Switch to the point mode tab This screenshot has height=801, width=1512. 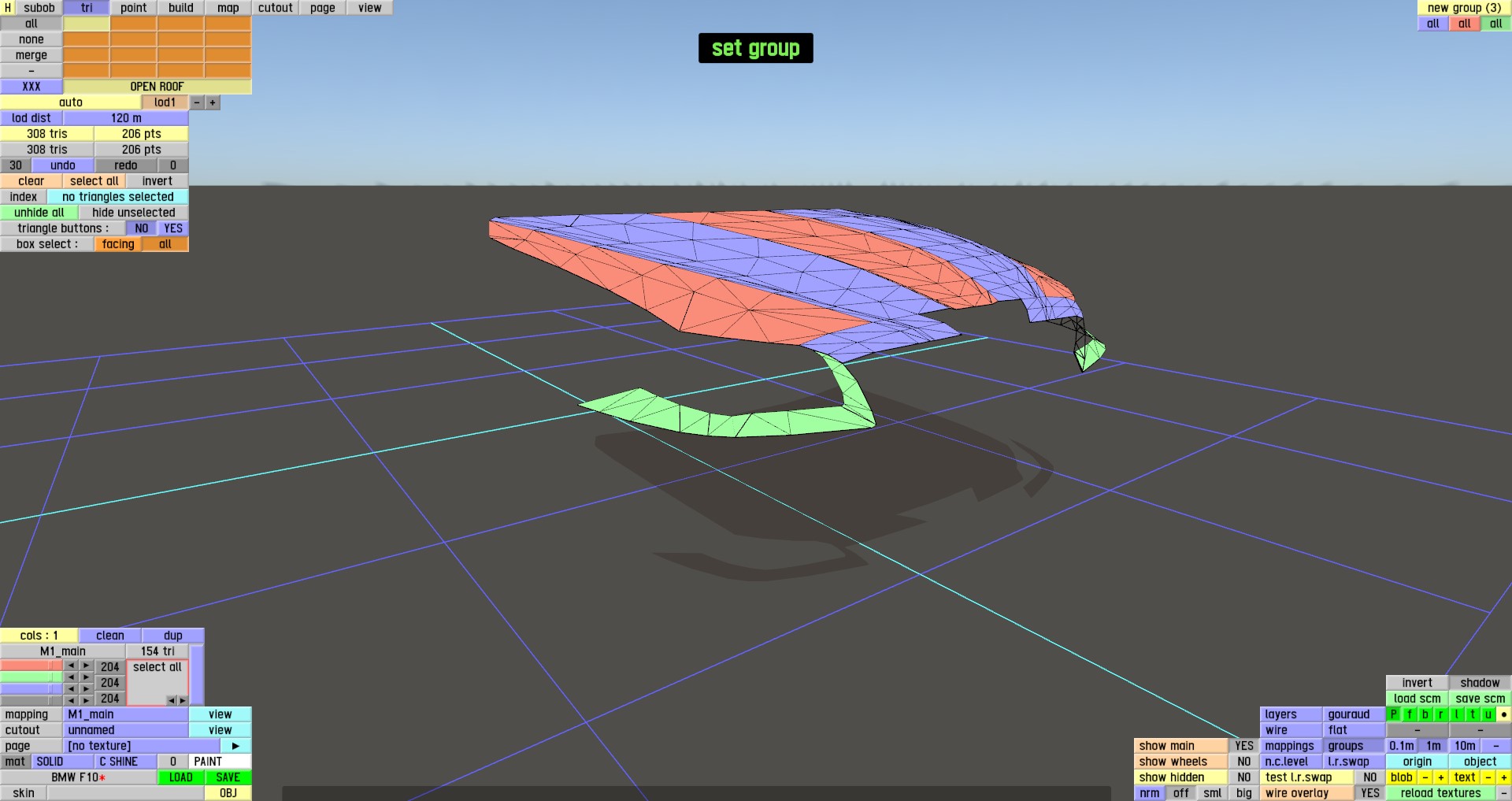pos(134,8)
